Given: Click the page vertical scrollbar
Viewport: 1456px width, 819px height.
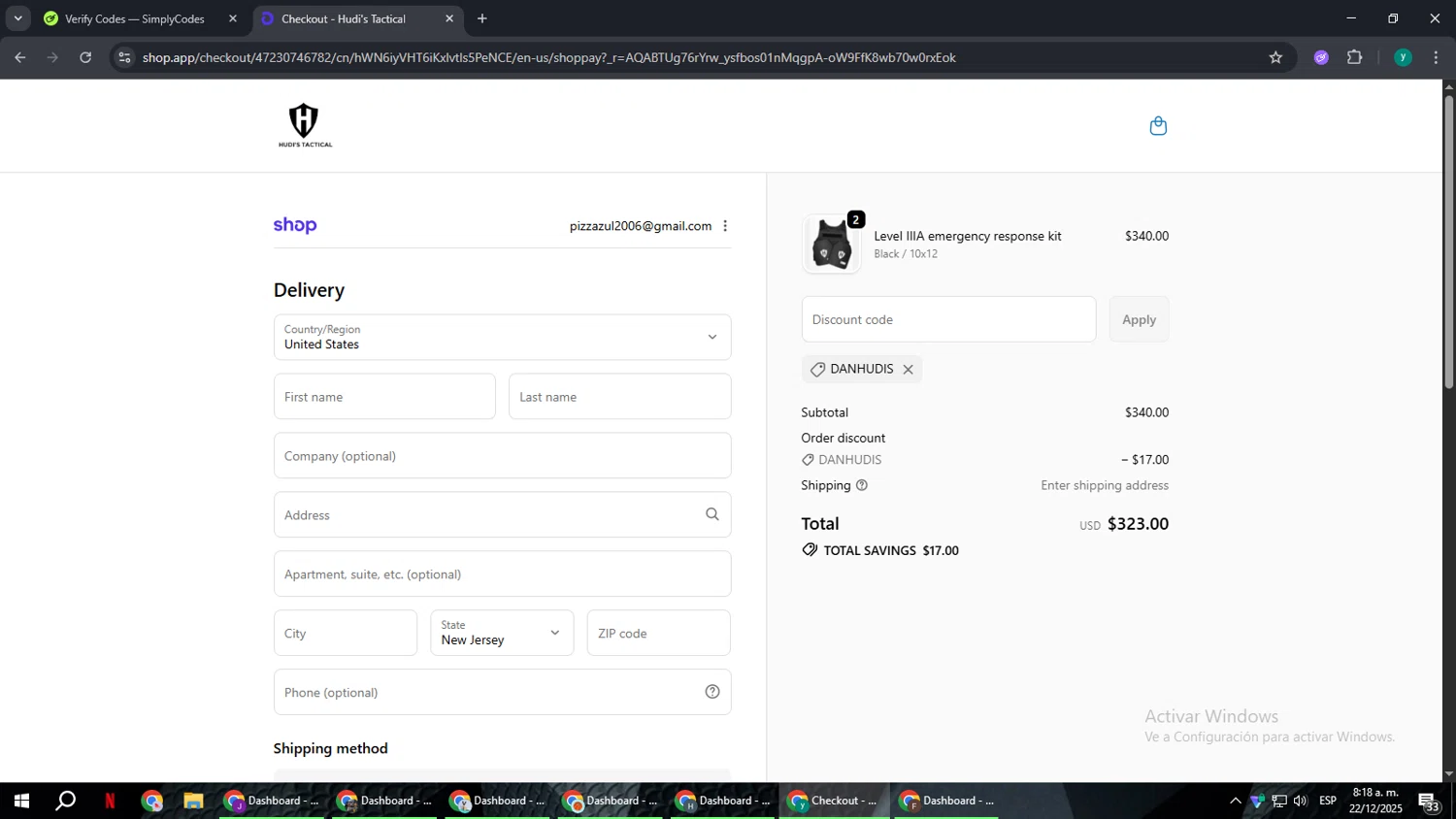Looking at the screenshot, I should pyautogui.click(x=1448, y=243).
